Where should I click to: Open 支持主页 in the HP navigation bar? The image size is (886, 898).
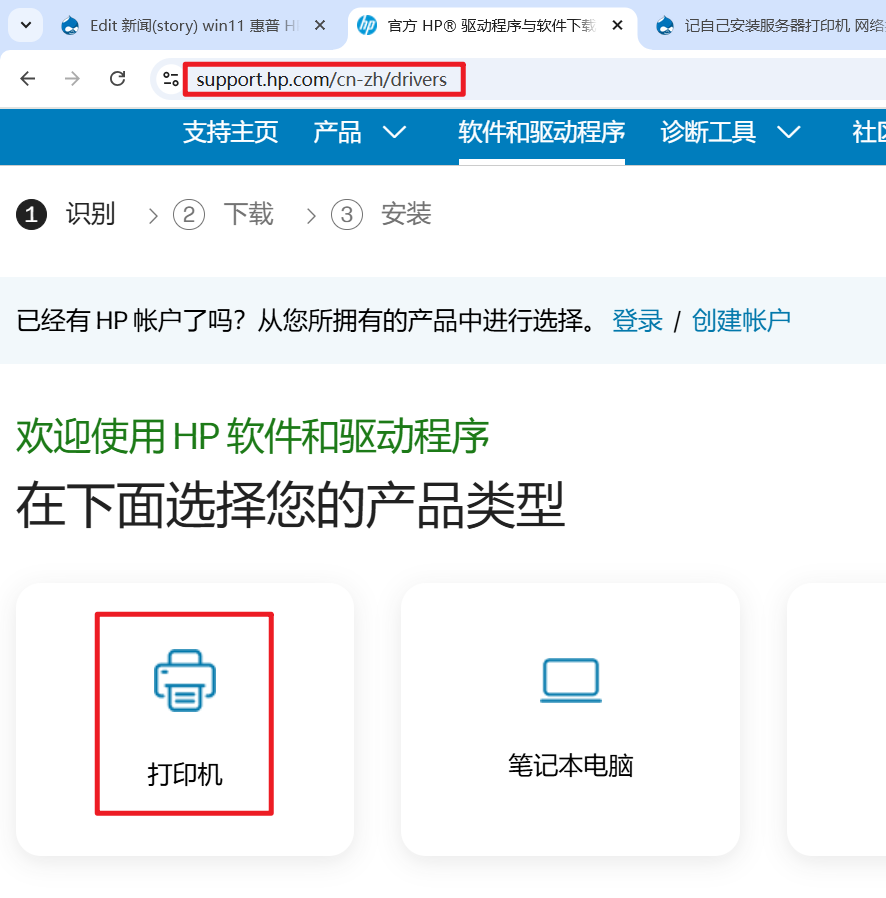pos(231,132)
